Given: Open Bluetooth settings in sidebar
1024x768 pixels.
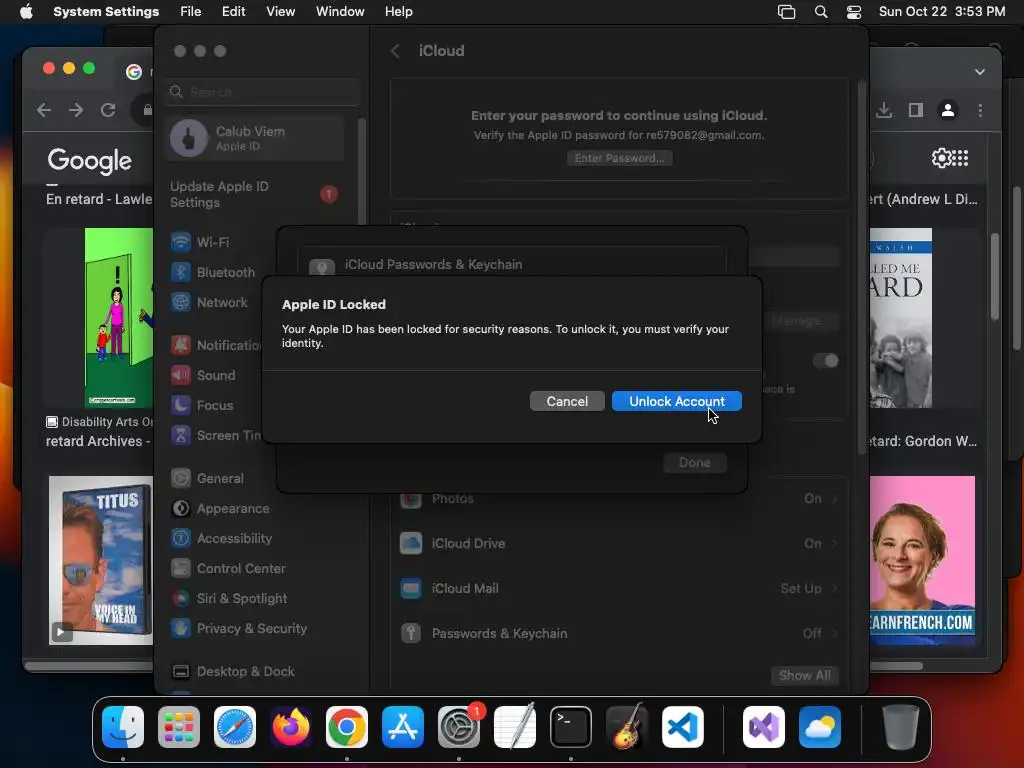Looking at the screenshot, I should pos(225,272).
